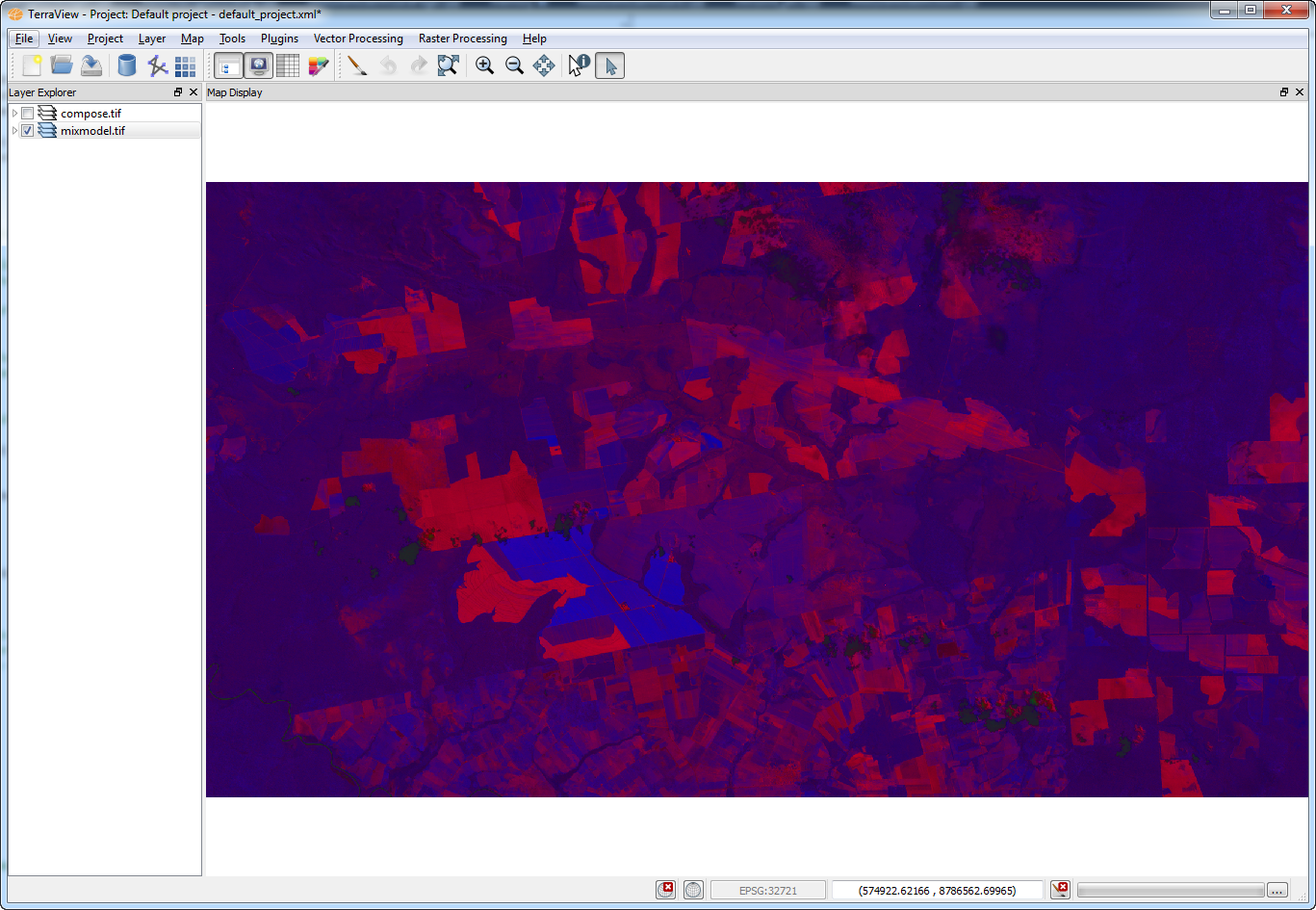
Task: Select the Selection arrow tool
Action: click(609, 65)
